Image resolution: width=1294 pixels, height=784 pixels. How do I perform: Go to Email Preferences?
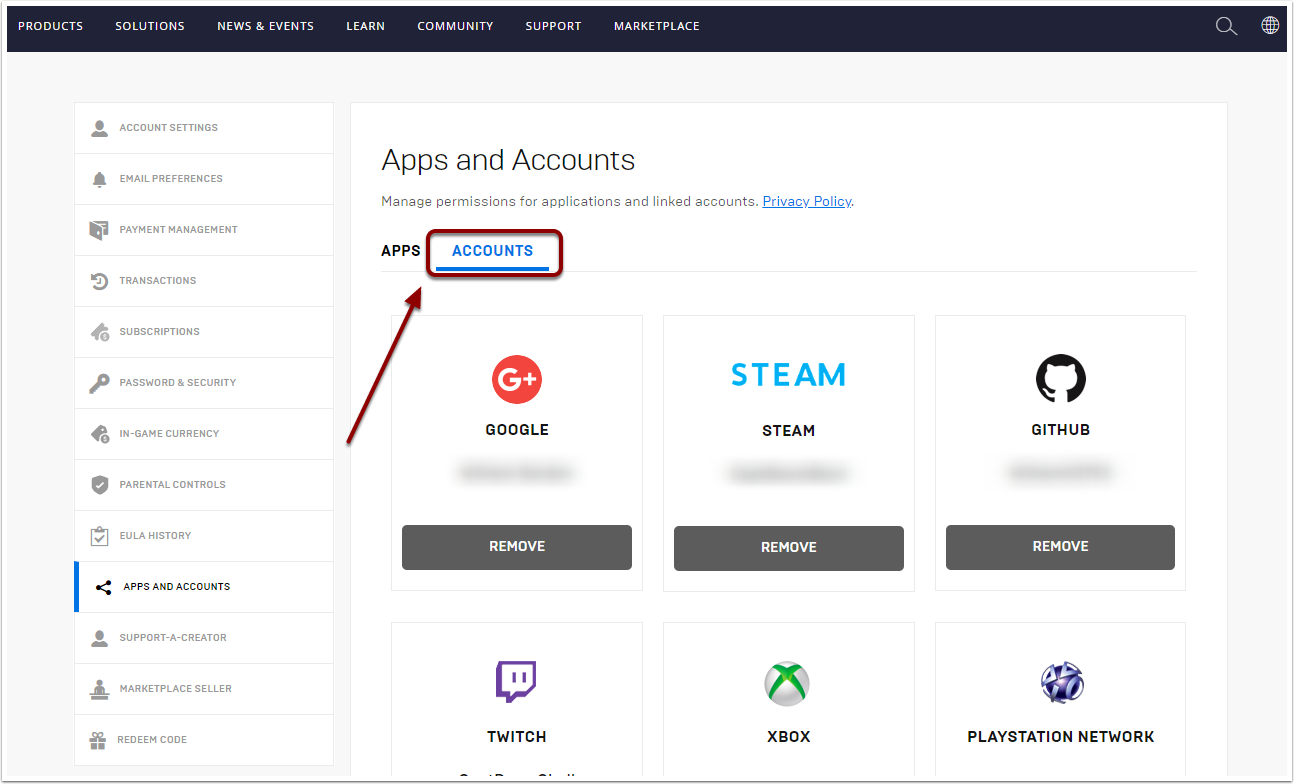204,179
